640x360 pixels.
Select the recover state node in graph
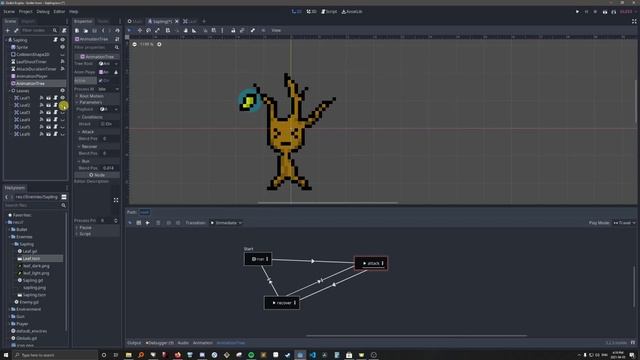[282, 303]
